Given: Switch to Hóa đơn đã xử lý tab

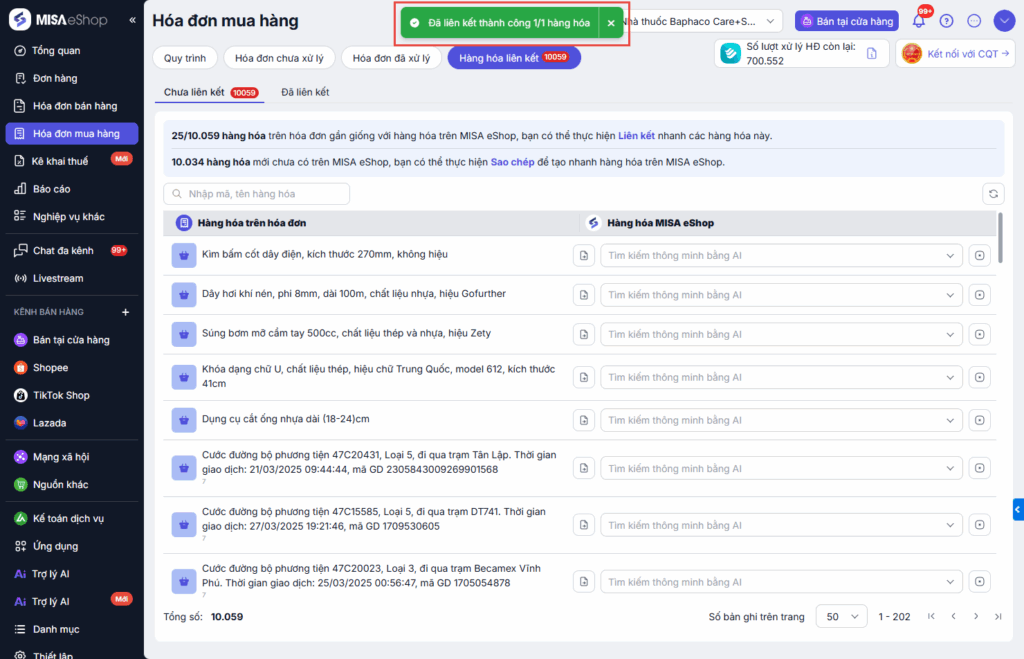Looking at the screenshot, I should point(391,58).
